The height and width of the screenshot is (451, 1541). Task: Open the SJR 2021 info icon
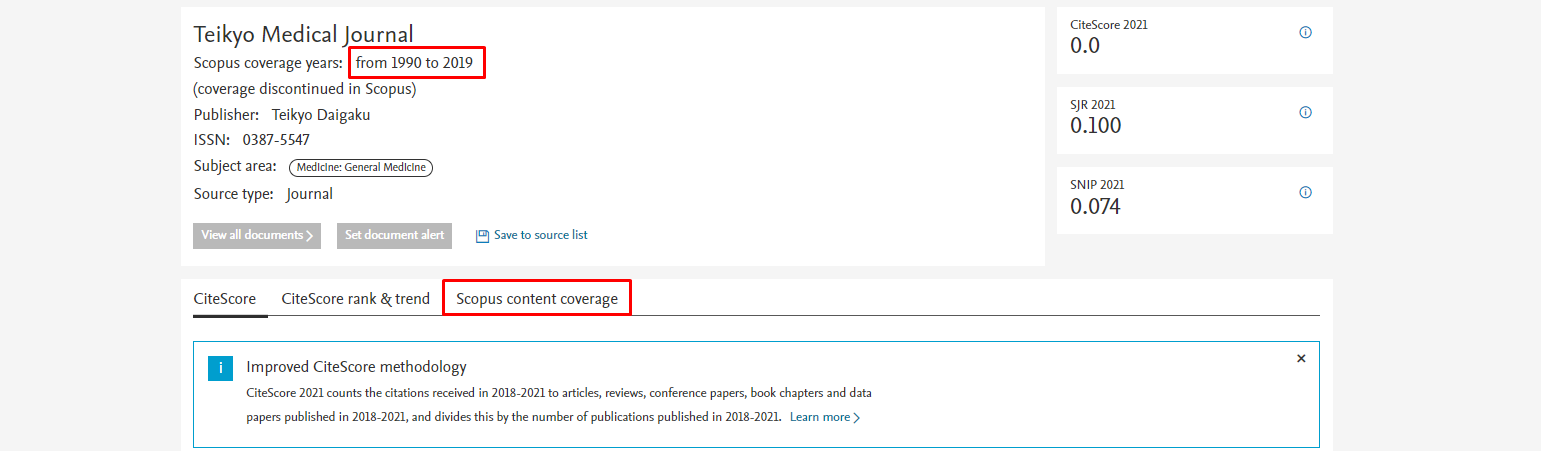click(1305, 112)
